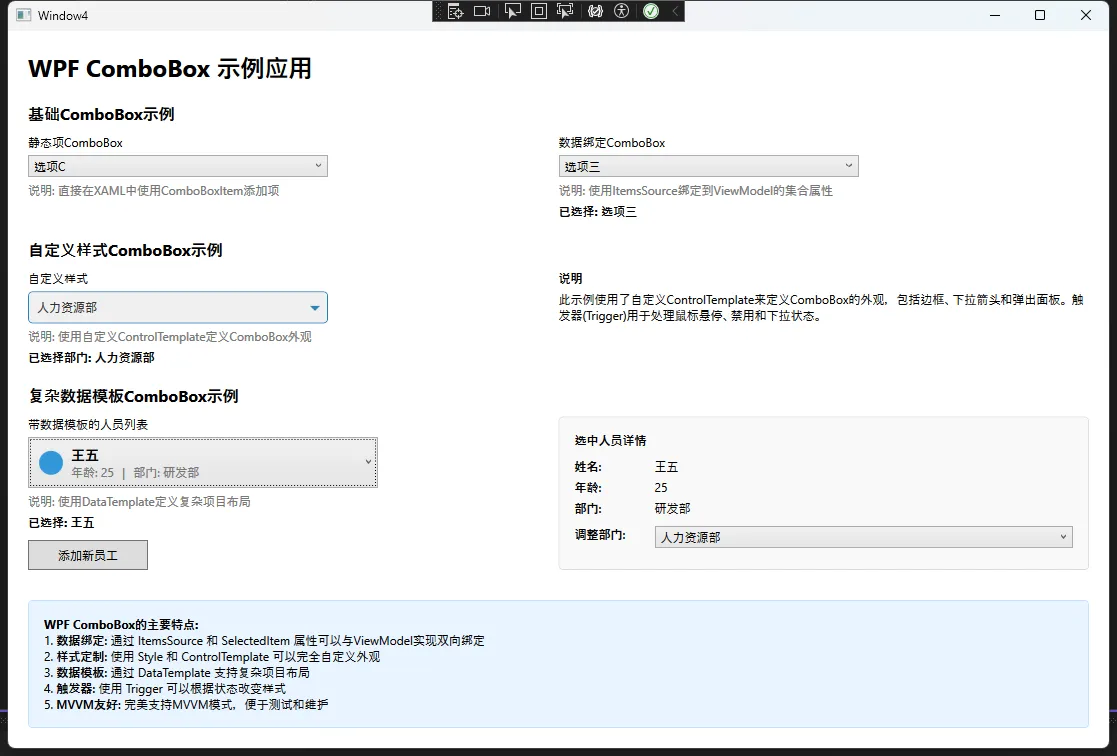Maximize the Window4 window
The width and height of the screenshot is (1117, 756).
1040,15
